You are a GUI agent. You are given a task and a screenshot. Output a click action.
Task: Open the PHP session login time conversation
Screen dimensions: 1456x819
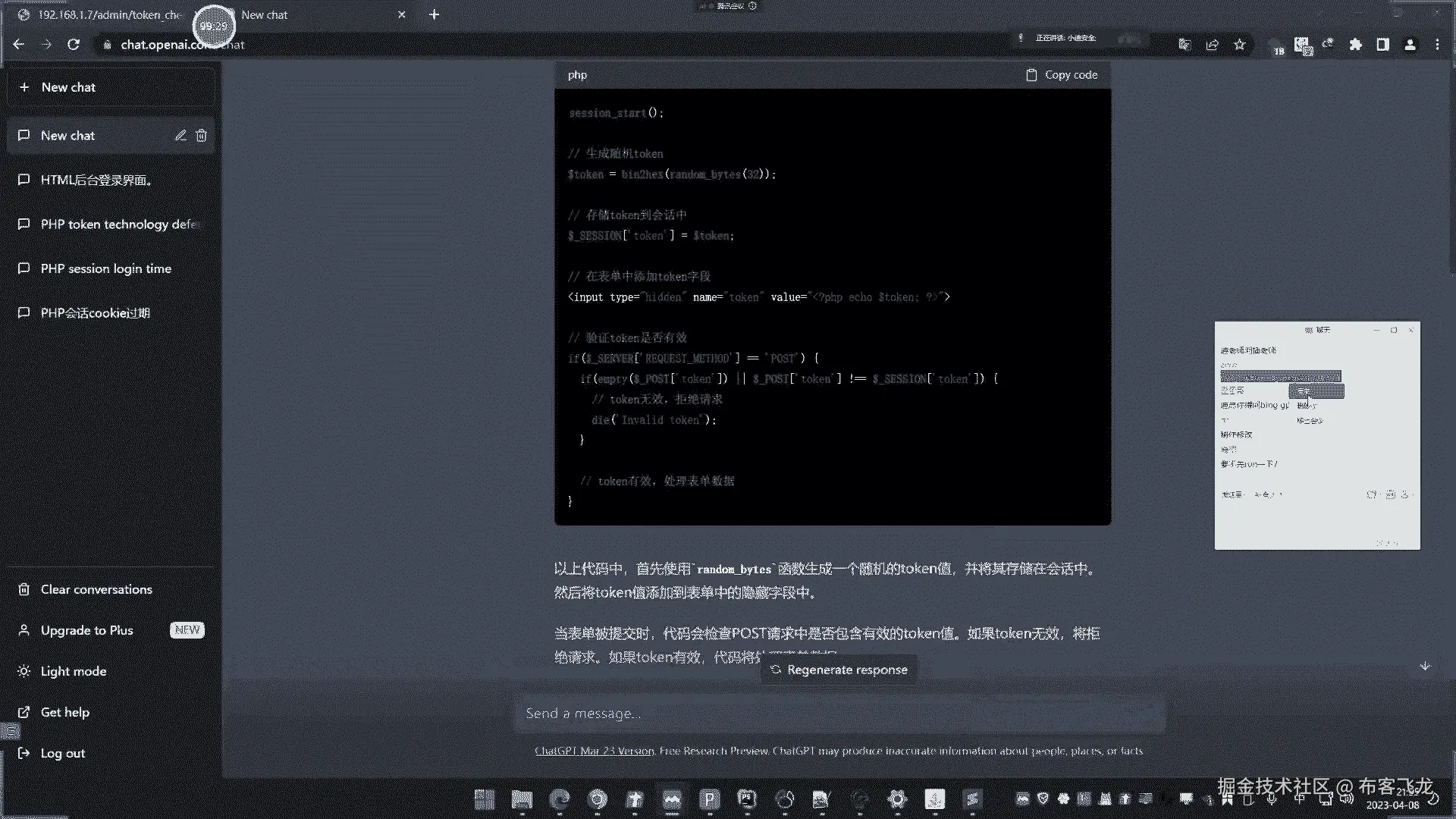click(x=105, y=268)
